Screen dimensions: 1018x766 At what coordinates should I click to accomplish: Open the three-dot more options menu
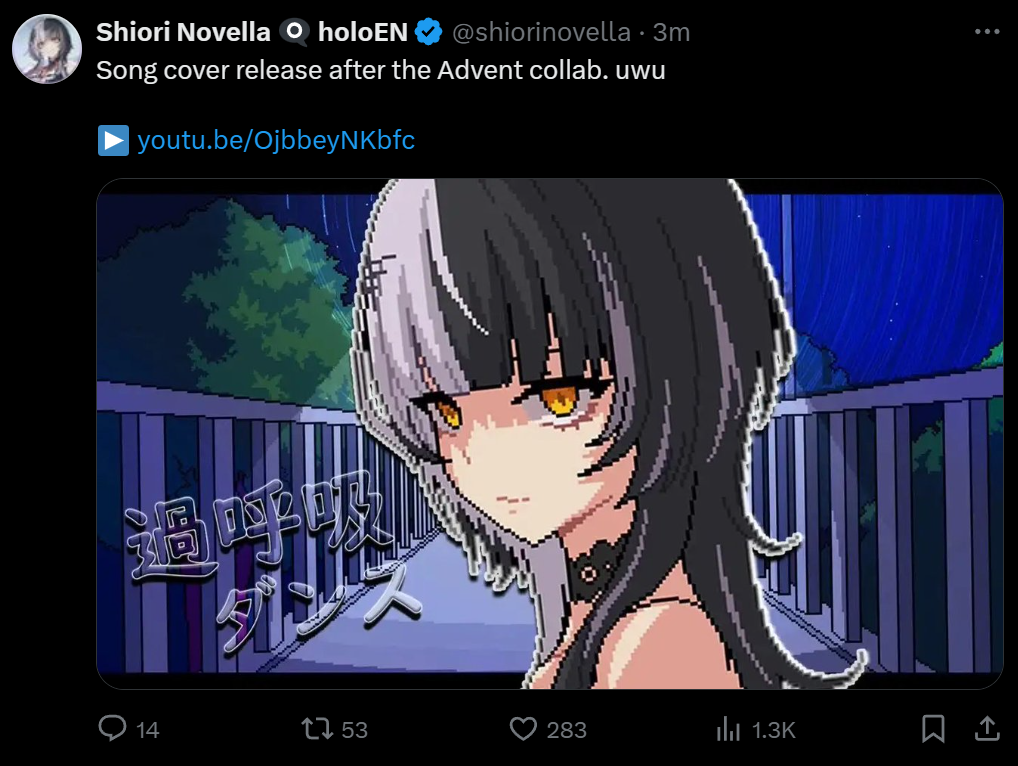click(987, 32)
